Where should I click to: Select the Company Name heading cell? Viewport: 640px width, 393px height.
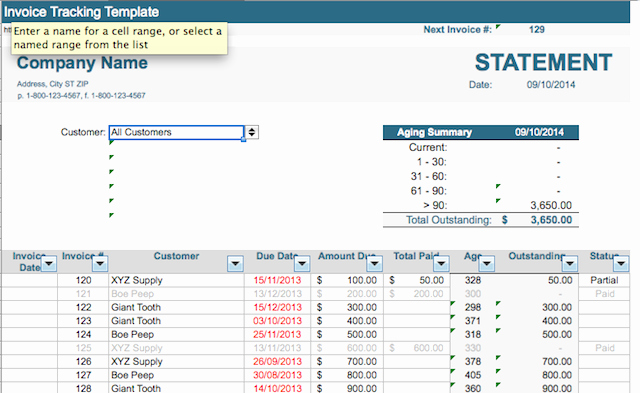82,63
